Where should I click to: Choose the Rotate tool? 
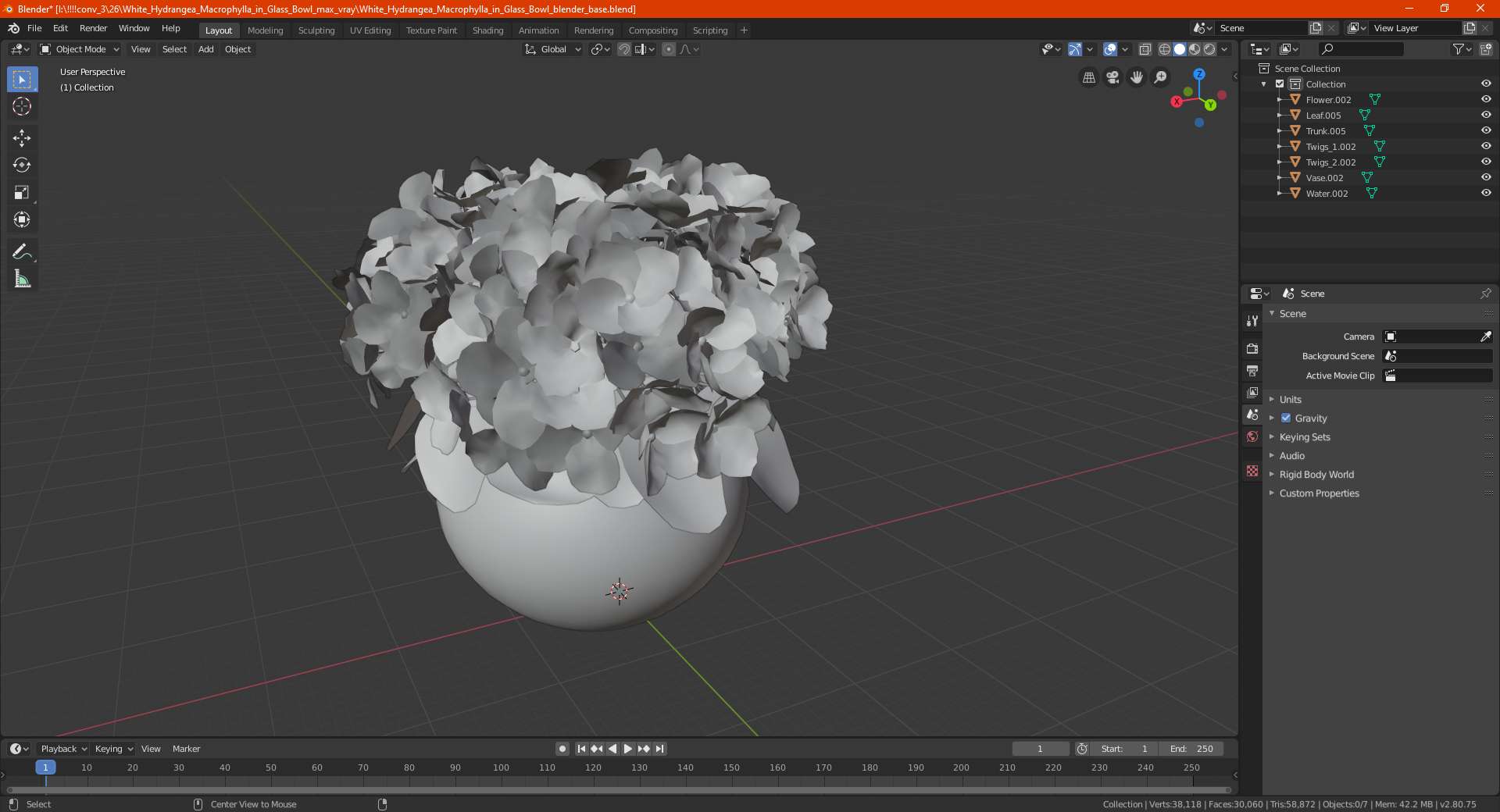click(x=22, y=165)
